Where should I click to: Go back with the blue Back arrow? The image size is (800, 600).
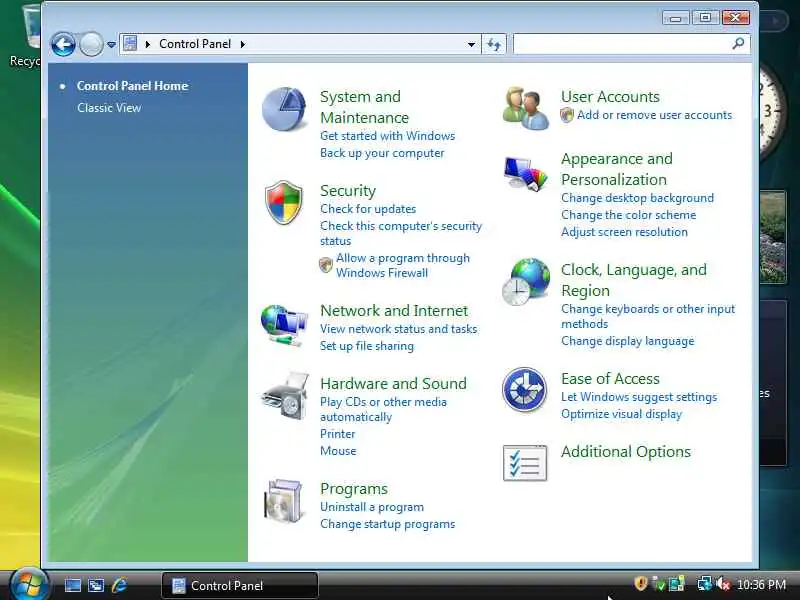[x=63, y=44]
